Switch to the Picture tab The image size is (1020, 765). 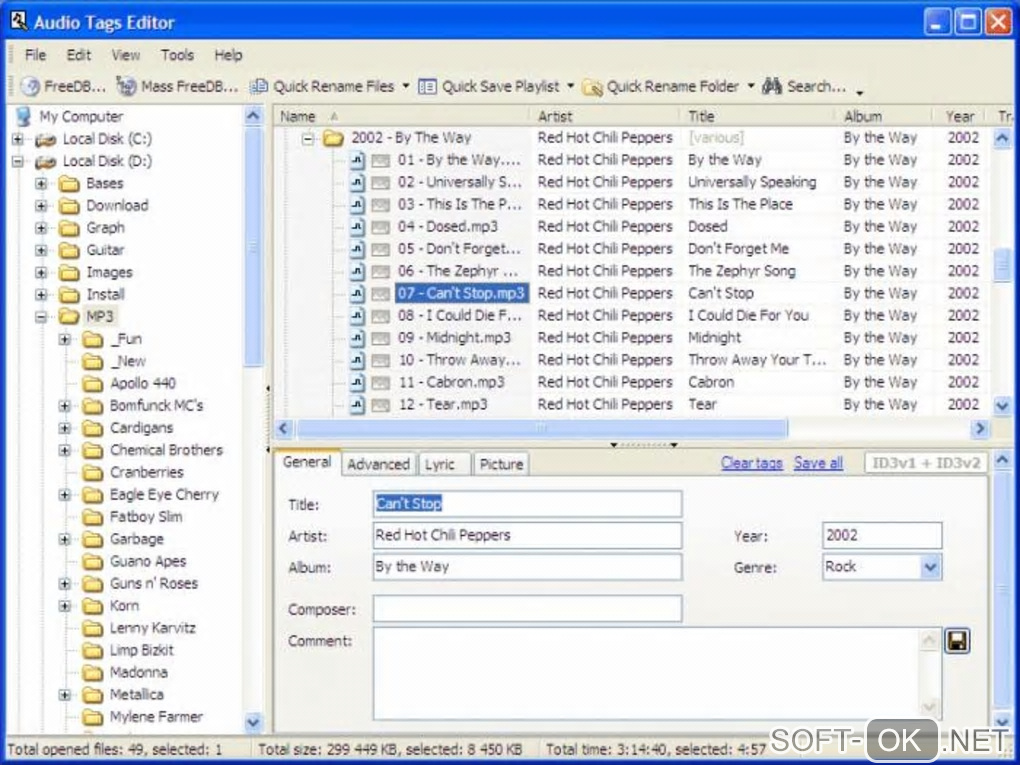coord(501,464)
